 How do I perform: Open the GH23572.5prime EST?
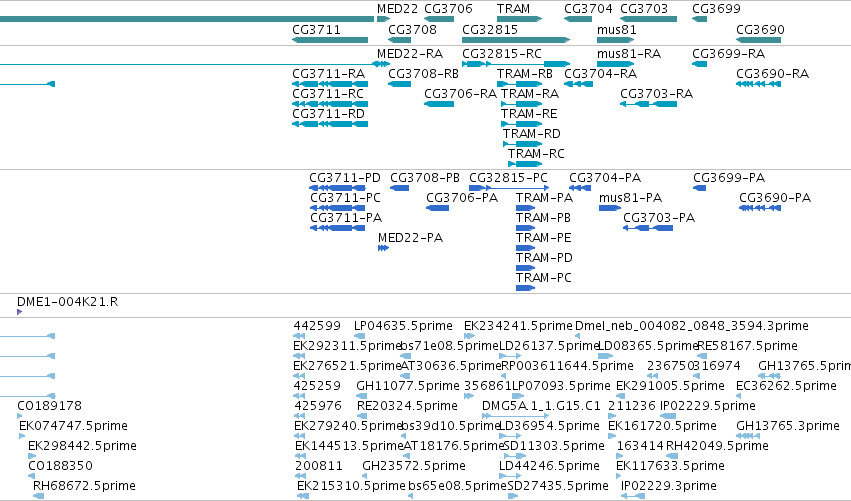click(x=367, y=476)
